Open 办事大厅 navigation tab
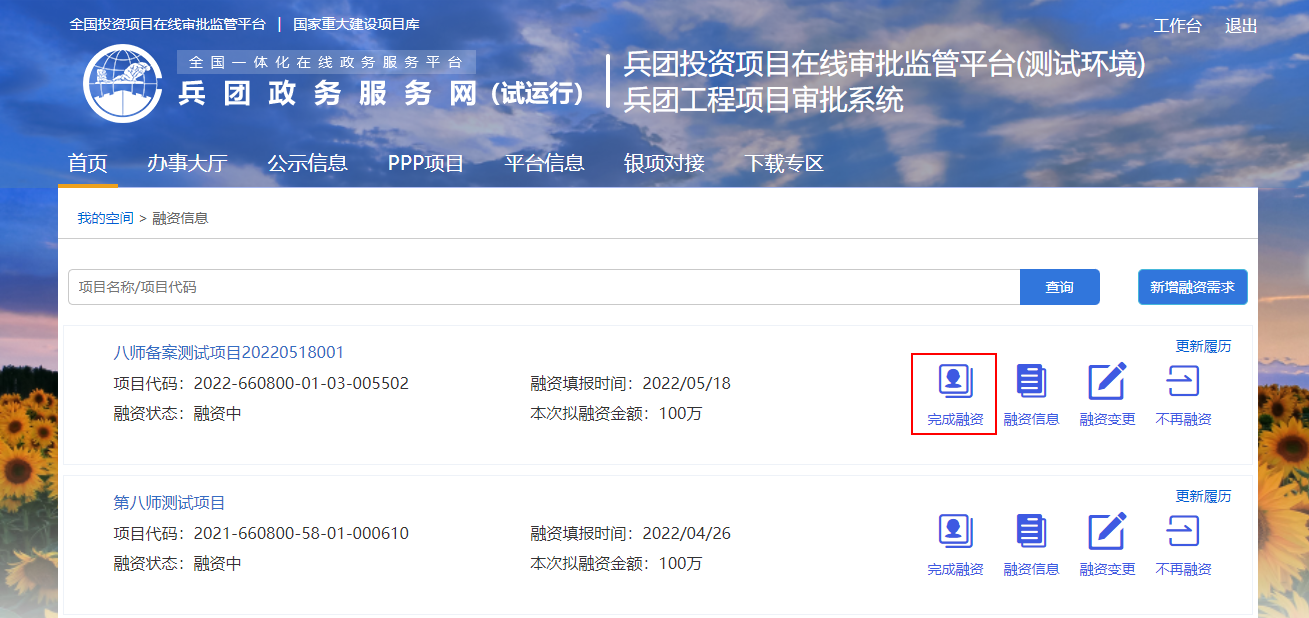Viewport: 1309px width, 618px height. (187, 164)
